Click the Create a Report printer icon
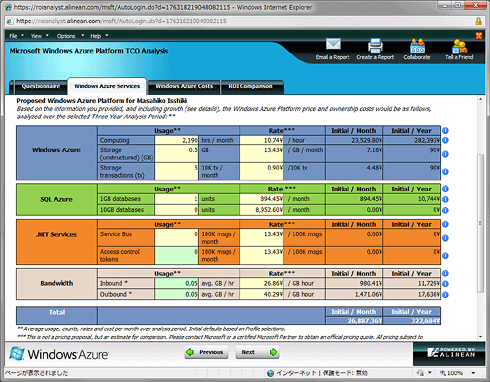The width and height of the screenshot is (490, 382). click(375, 45)
